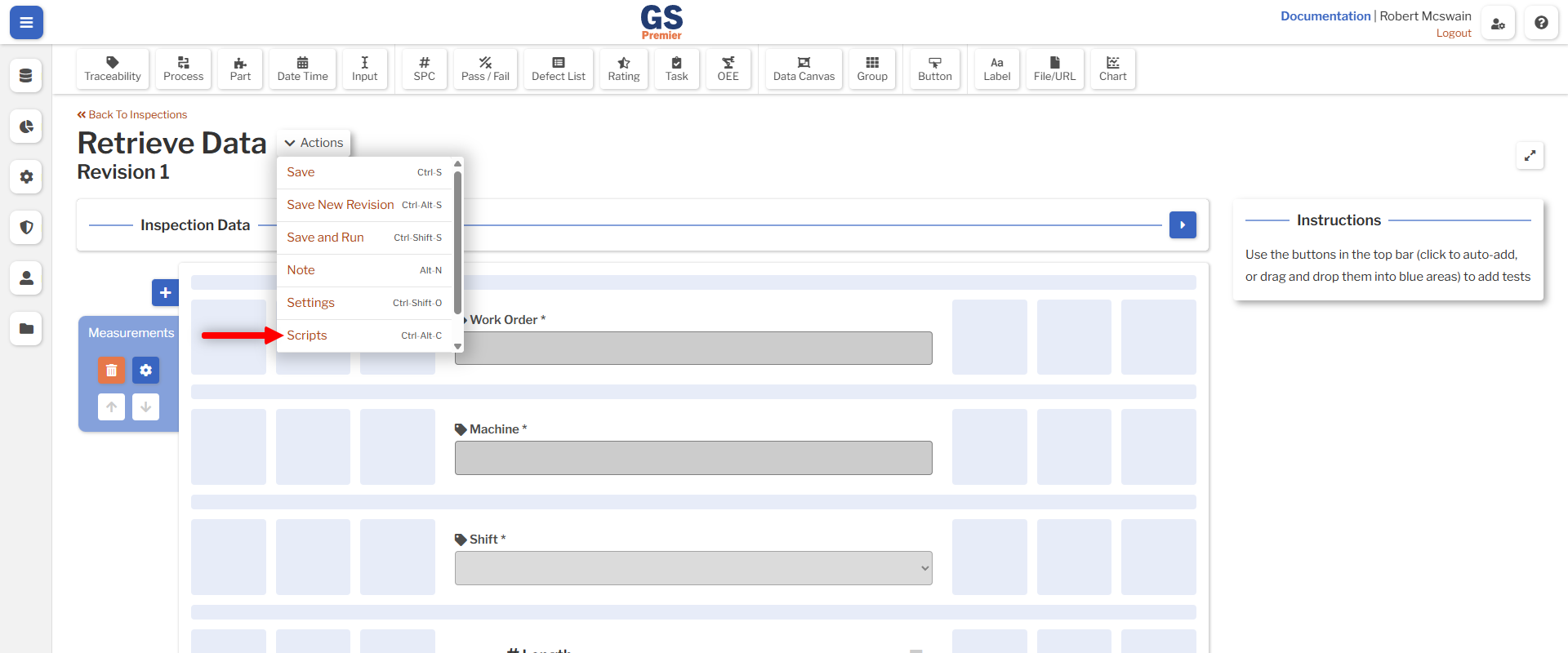Click the Retrieve Data title
Screen dimensions: 1568x653
click(171, 143)
